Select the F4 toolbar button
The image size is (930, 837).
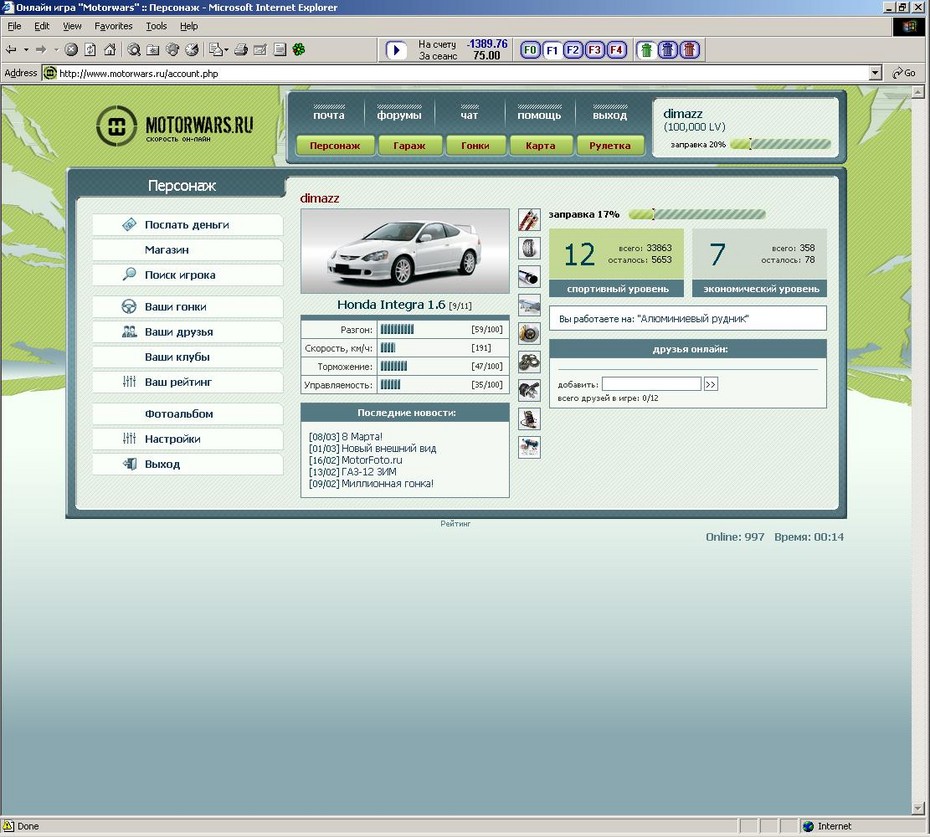coord(616,50)
